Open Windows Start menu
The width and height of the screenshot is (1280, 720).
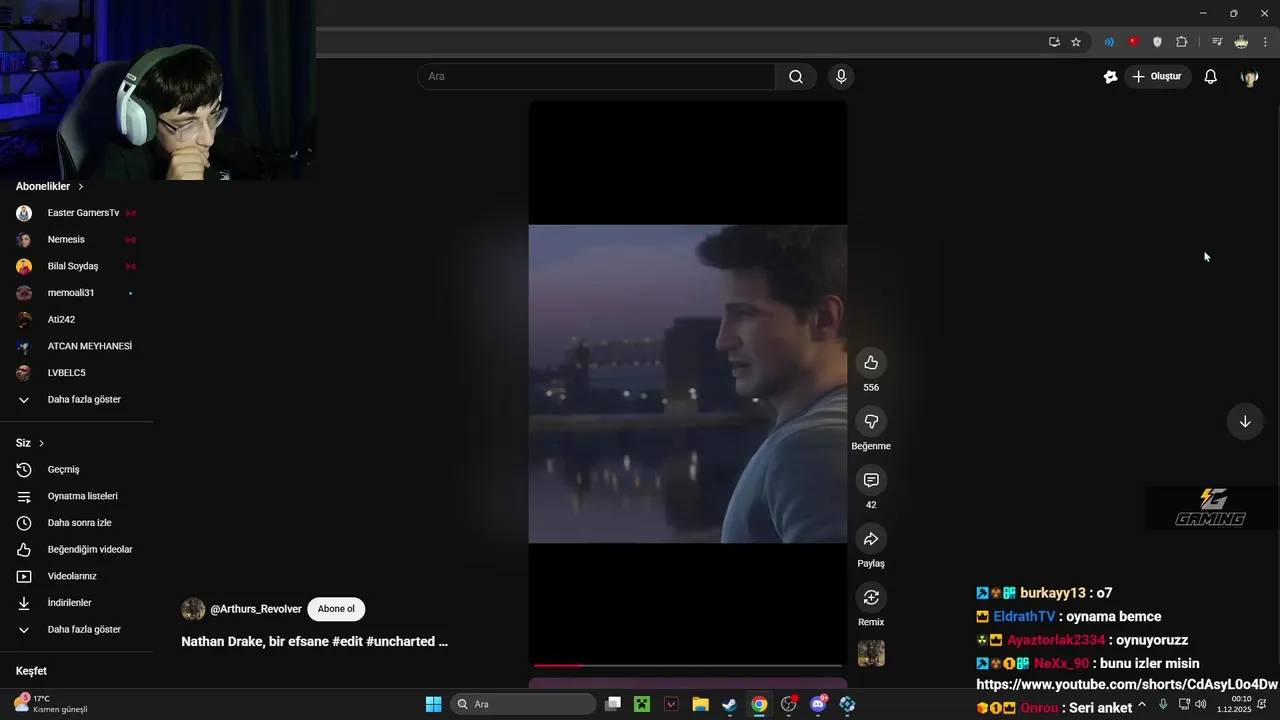pos(433,704)
